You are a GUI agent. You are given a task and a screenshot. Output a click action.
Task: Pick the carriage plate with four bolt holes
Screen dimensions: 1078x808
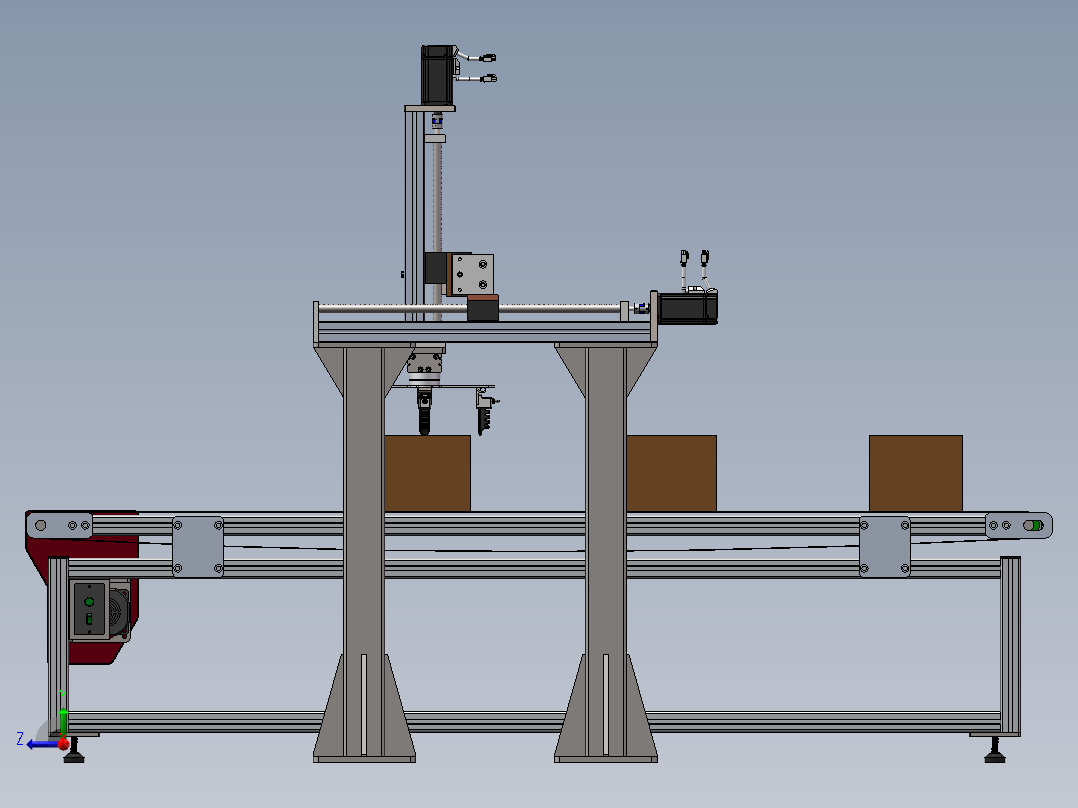(x=472, y=274)
